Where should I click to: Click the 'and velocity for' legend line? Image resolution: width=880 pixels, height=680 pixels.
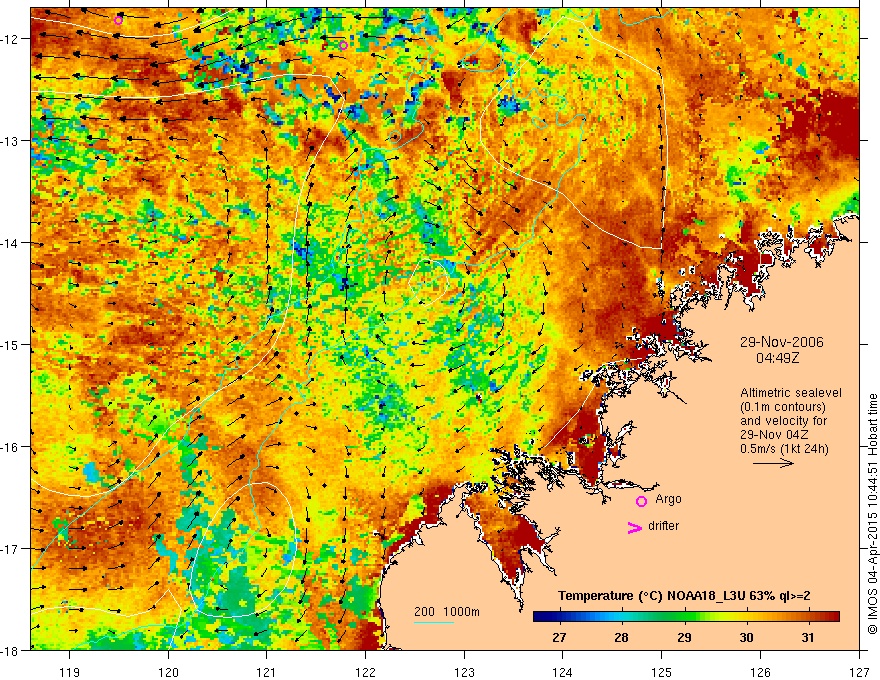click(783, 421)
